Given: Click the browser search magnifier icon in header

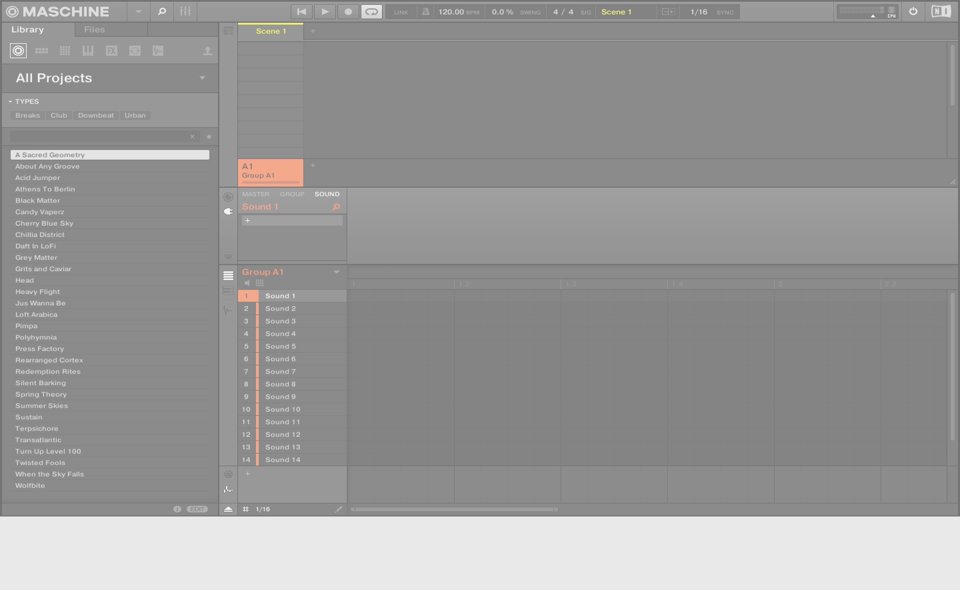Looking at the screenshot, I should point(161,12).
